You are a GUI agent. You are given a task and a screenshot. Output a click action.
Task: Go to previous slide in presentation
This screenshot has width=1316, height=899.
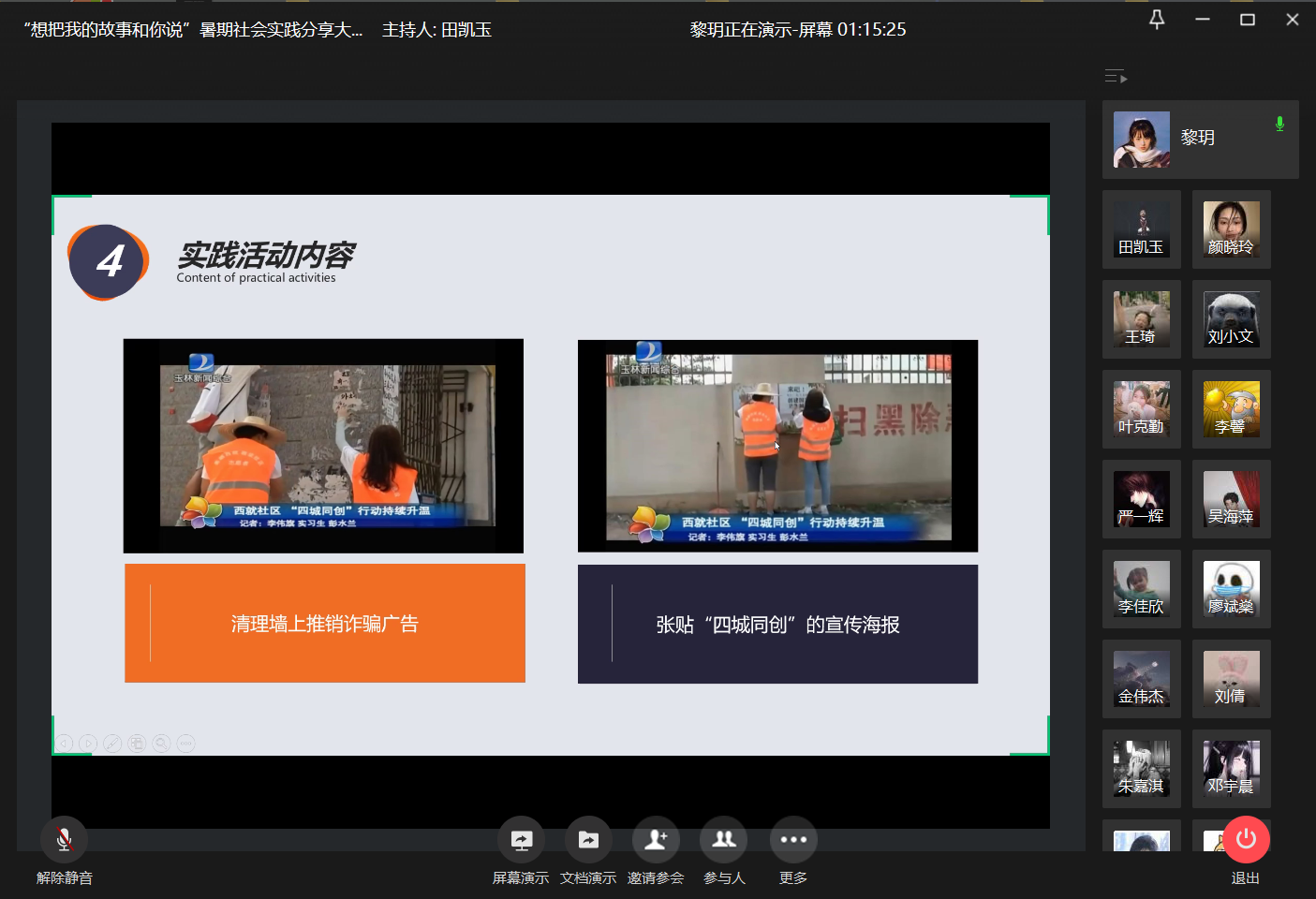(x=64, y=744)
